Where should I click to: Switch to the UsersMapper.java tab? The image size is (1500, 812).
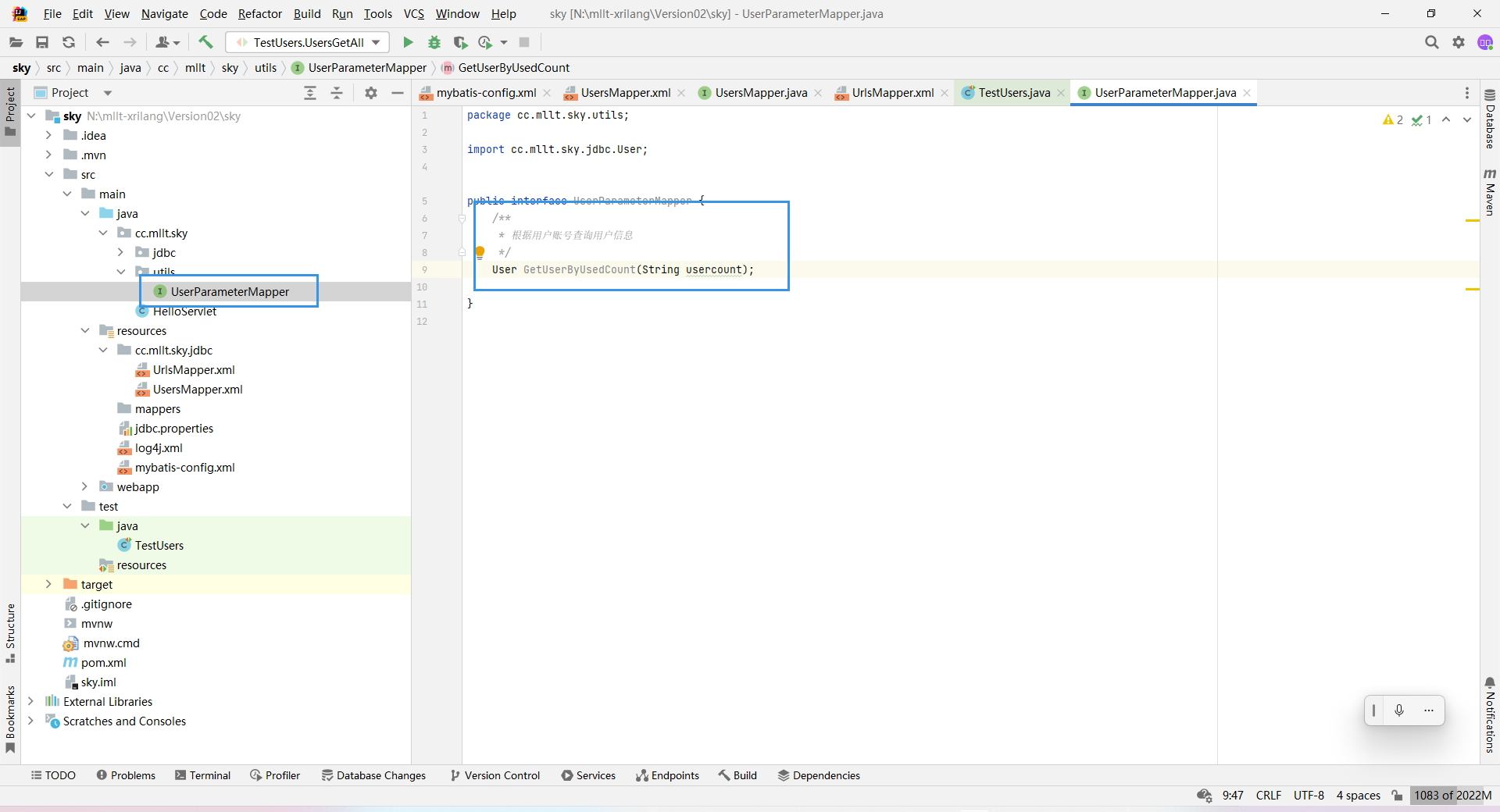tap(761, 93)
